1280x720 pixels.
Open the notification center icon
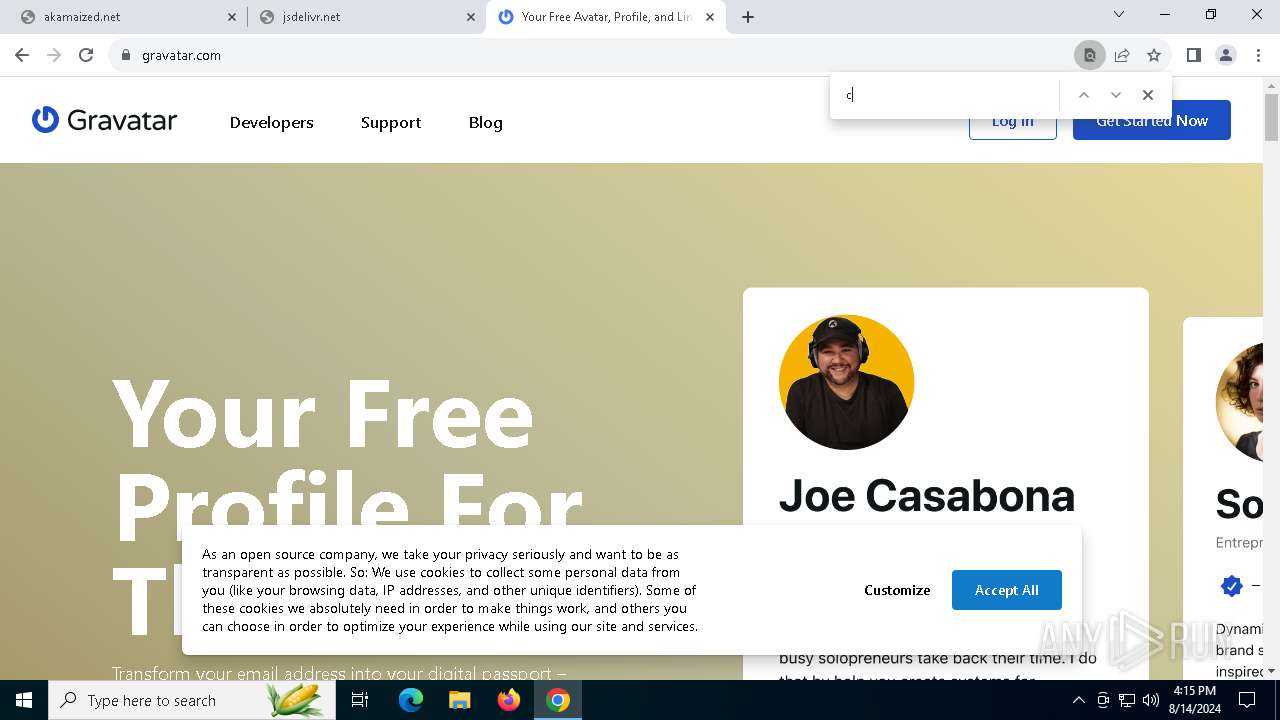pyautogui.click(x=1247, y=700)
